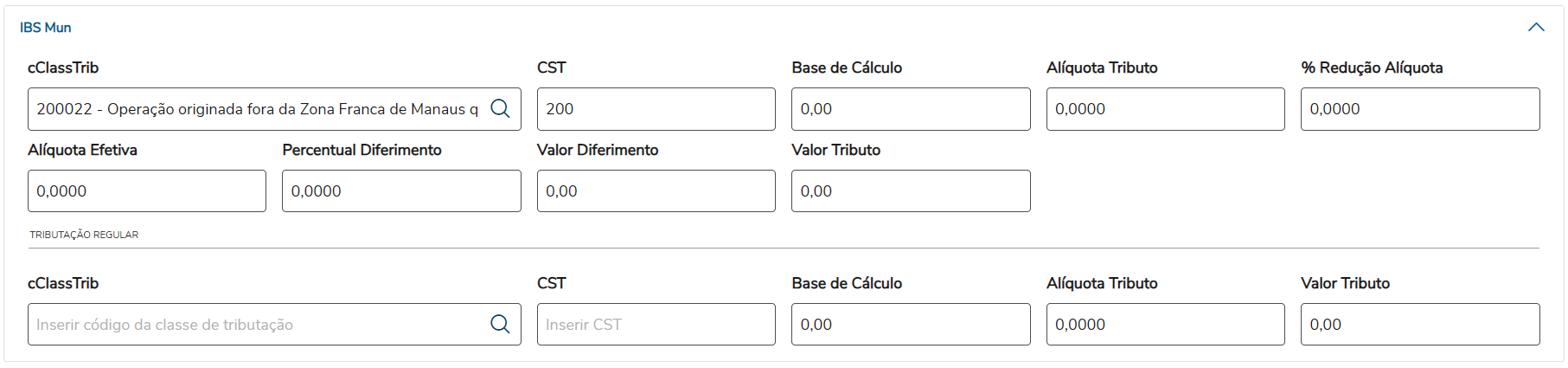Click upper Base de Cálculo input
This screenshot has height=368, width=1568.
[910, 109]
